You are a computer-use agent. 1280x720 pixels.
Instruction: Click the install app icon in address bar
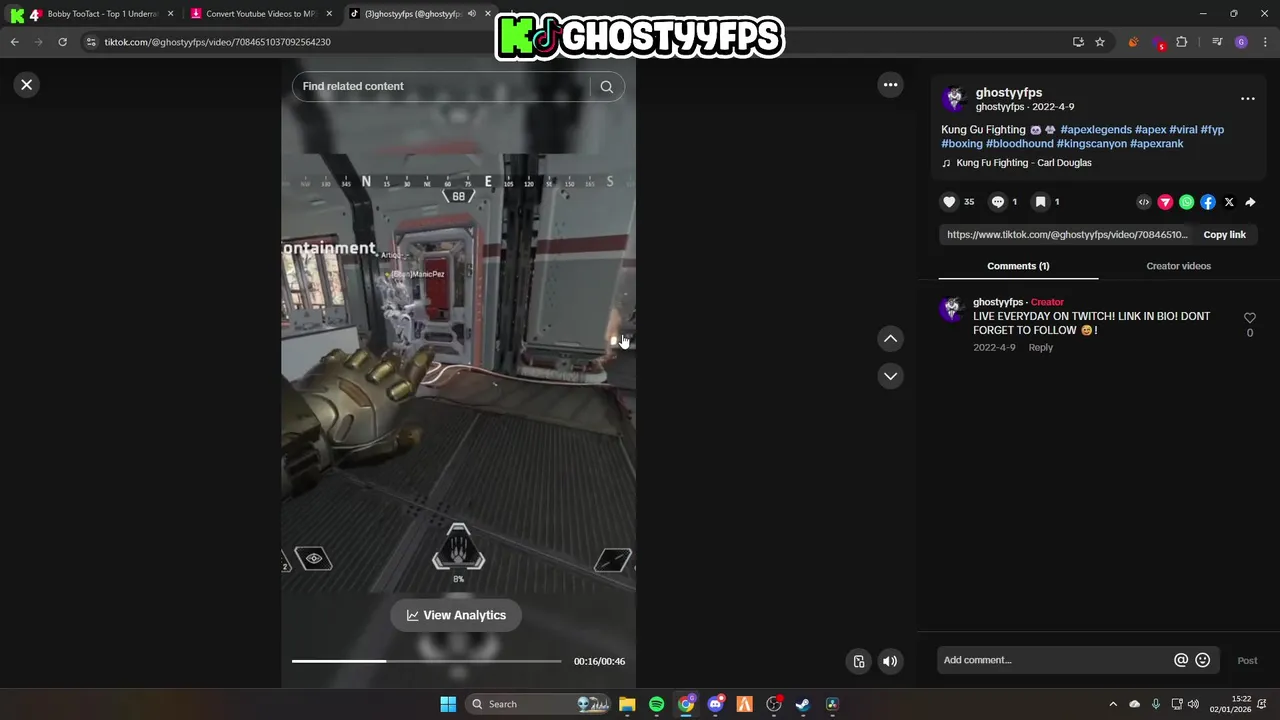1078,42
